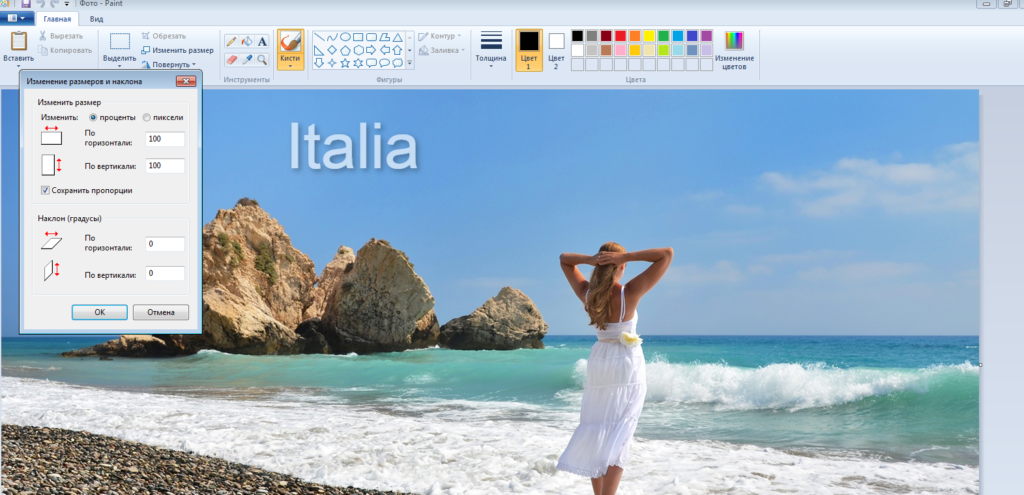The width and height of the screenshot is (1024, 495).
Task: Switch to the "Вид" ribbon tab
Action: click(96, 18)
